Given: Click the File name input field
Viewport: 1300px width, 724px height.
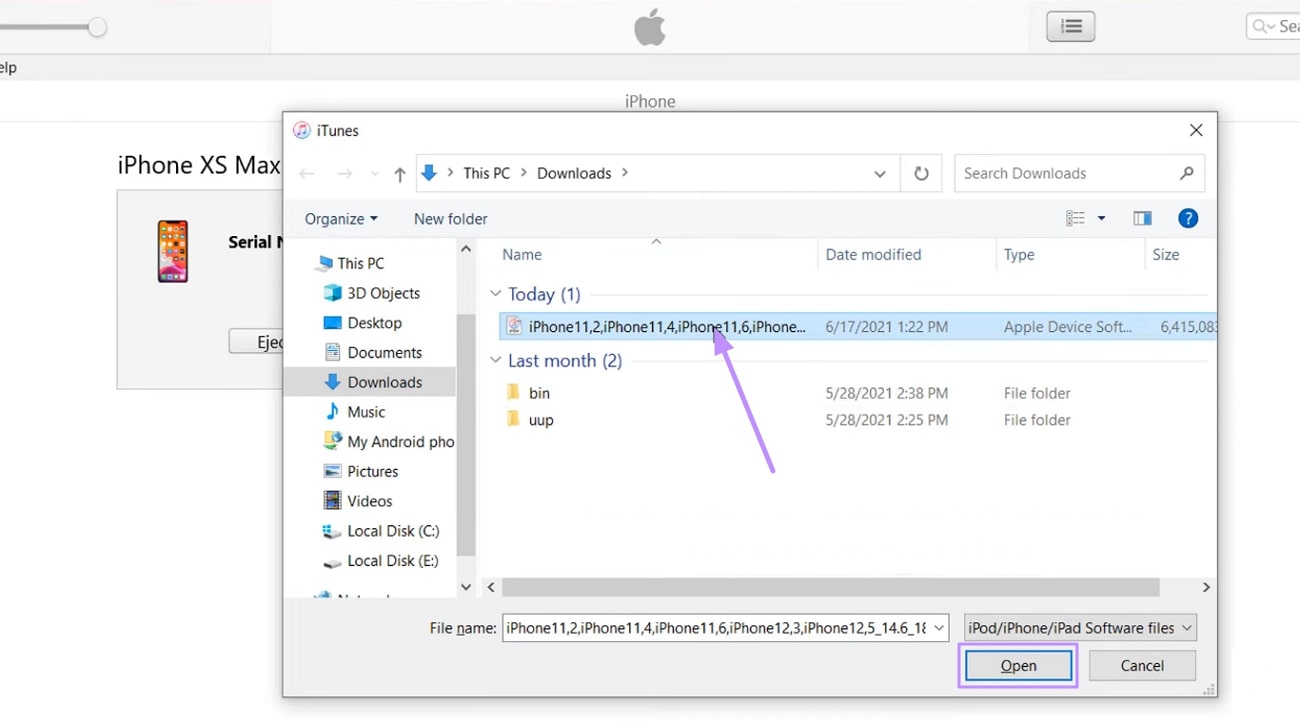Looking at the screenshot, I should pos(715,628).
